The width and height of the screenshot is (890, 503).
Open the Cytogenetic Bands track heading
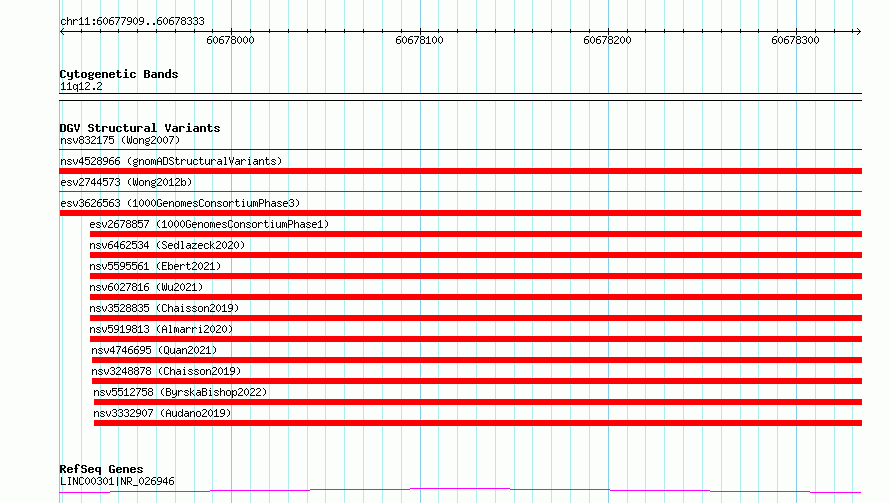pyautogui.click(x=119, y=74)
